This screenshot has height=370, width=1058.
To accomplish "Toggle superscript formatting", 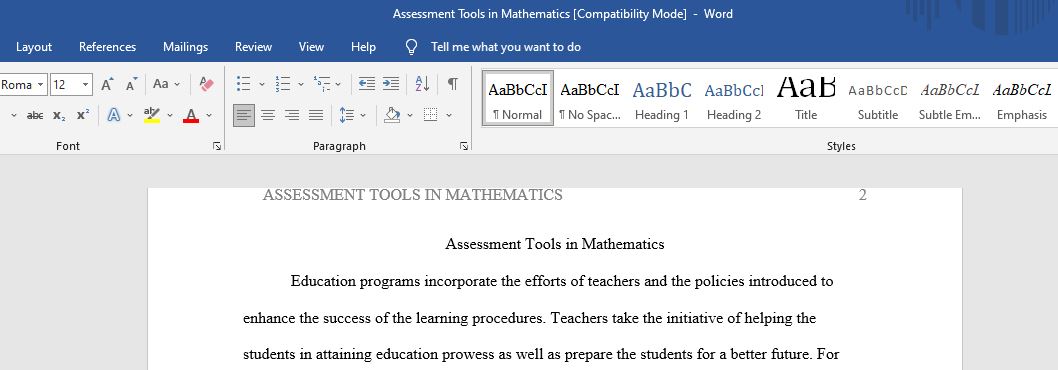I will tap(82, 115).
